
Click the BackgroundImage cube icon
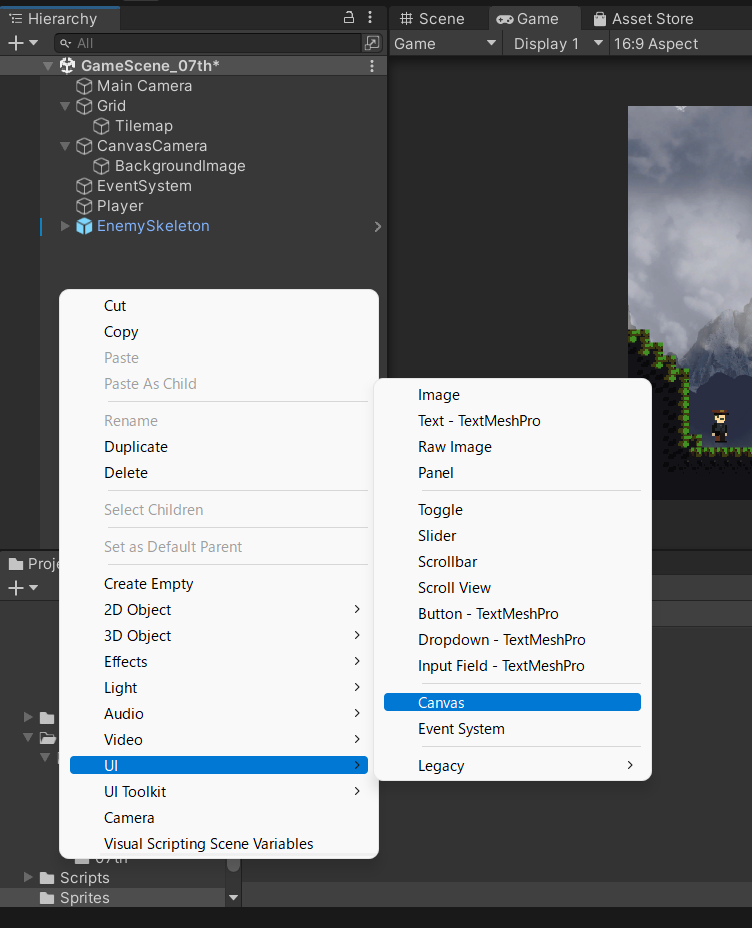coord(101,166)
